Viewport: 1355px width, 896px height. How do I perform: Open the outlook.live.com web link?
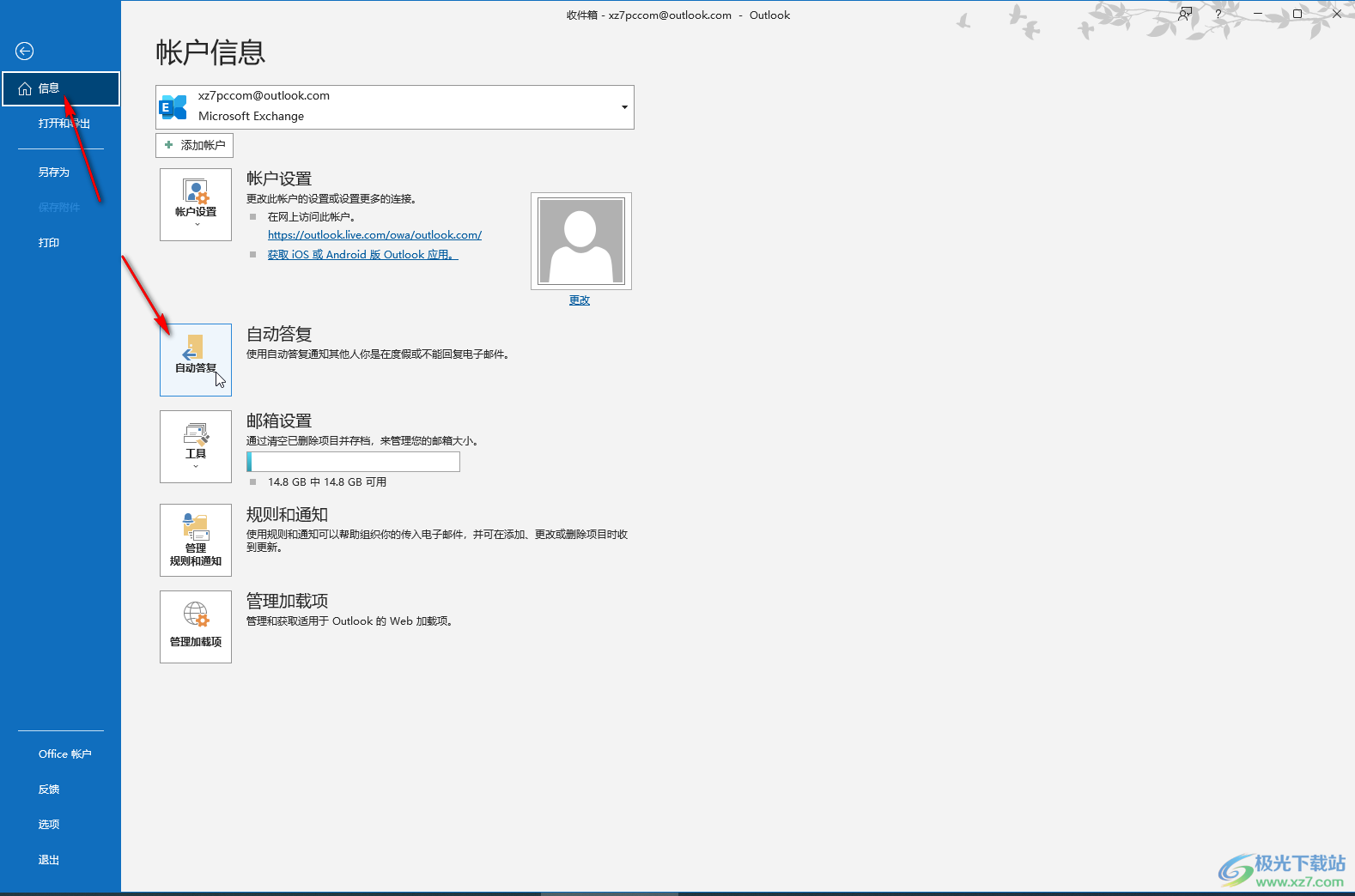(x=374, y=235)
